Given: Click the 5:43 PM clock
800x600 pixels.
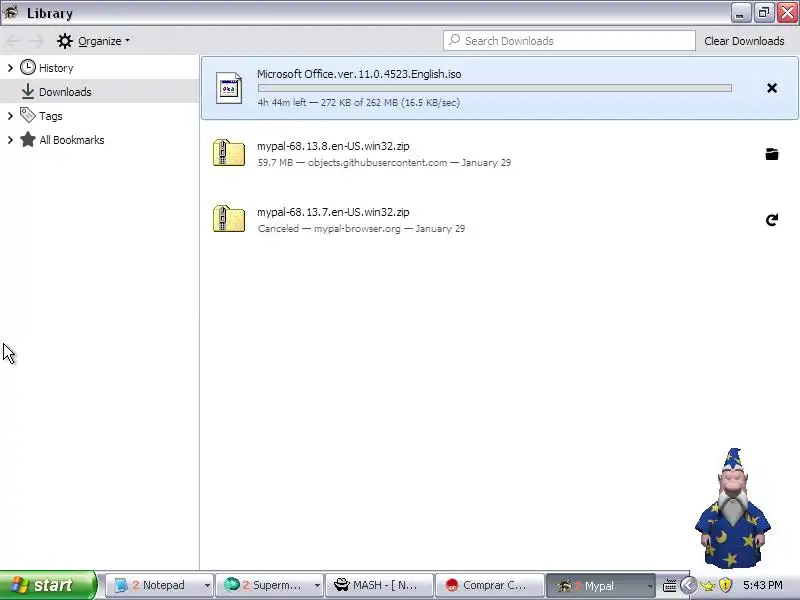Looking at the screenshot, I should 762,585.
